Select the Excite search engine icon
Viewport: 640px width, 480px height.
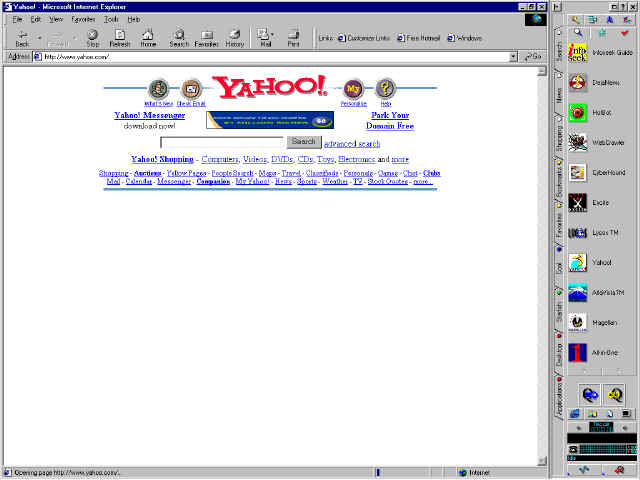pyautogui.click(x=577, y=202)
